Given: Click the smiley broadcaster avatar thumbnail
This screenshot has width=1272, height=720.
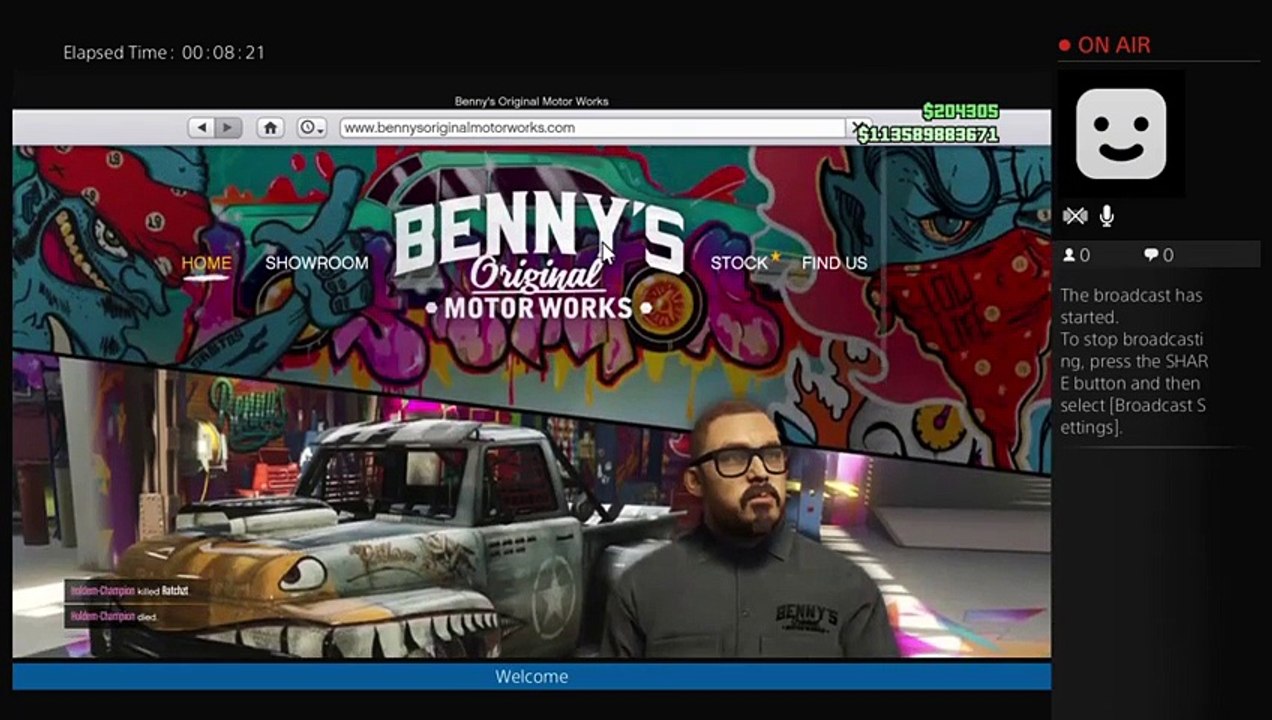Looking at the screenshot, I should click(x=1121, y=134).
